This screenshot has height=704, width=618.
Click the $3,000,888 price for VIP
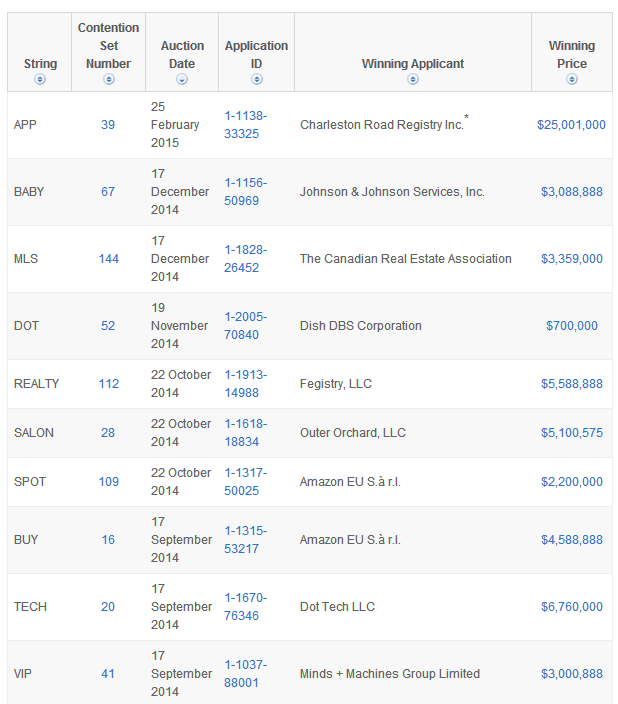pos(571,674)
